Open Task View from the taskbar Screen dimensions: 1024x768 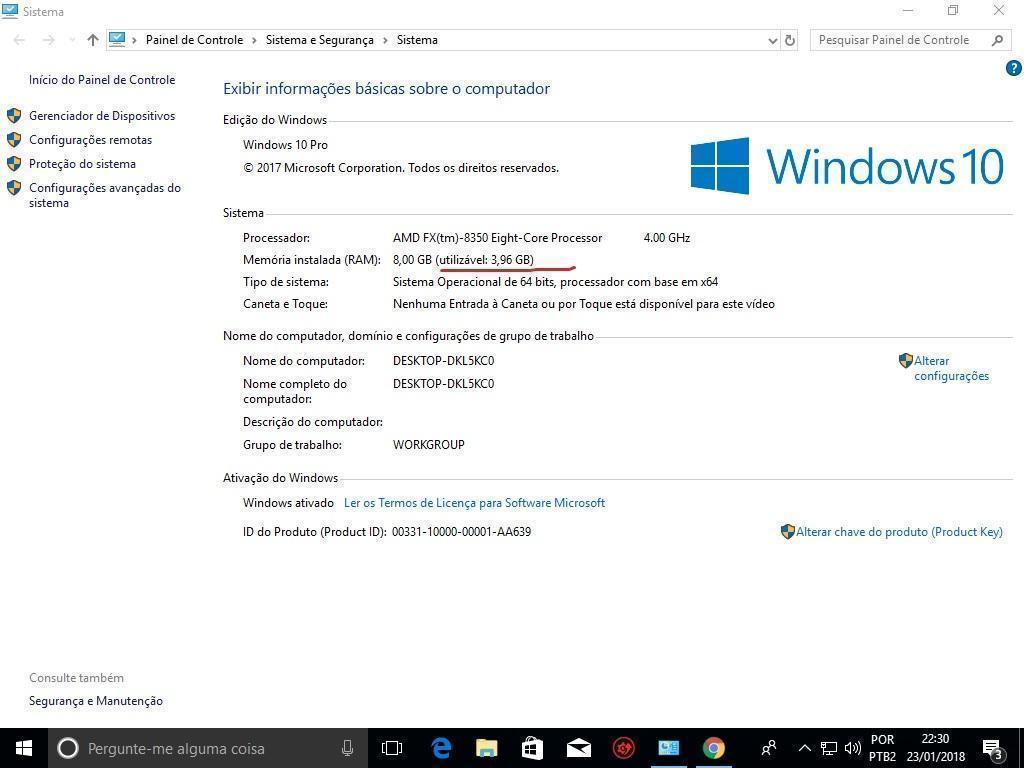(x=392, y=748)
